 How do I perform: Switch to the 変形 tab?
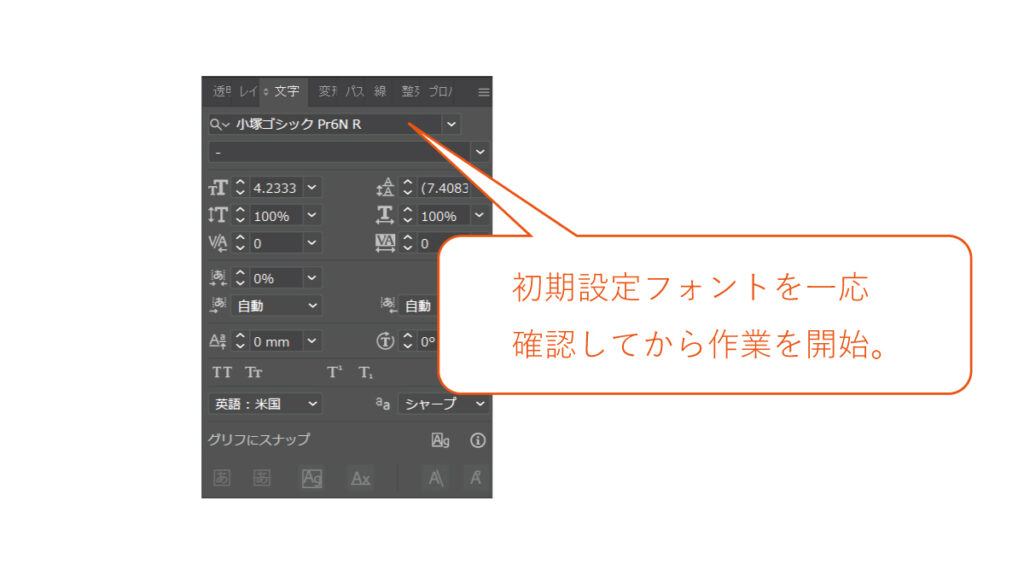(x=328, y=91)
